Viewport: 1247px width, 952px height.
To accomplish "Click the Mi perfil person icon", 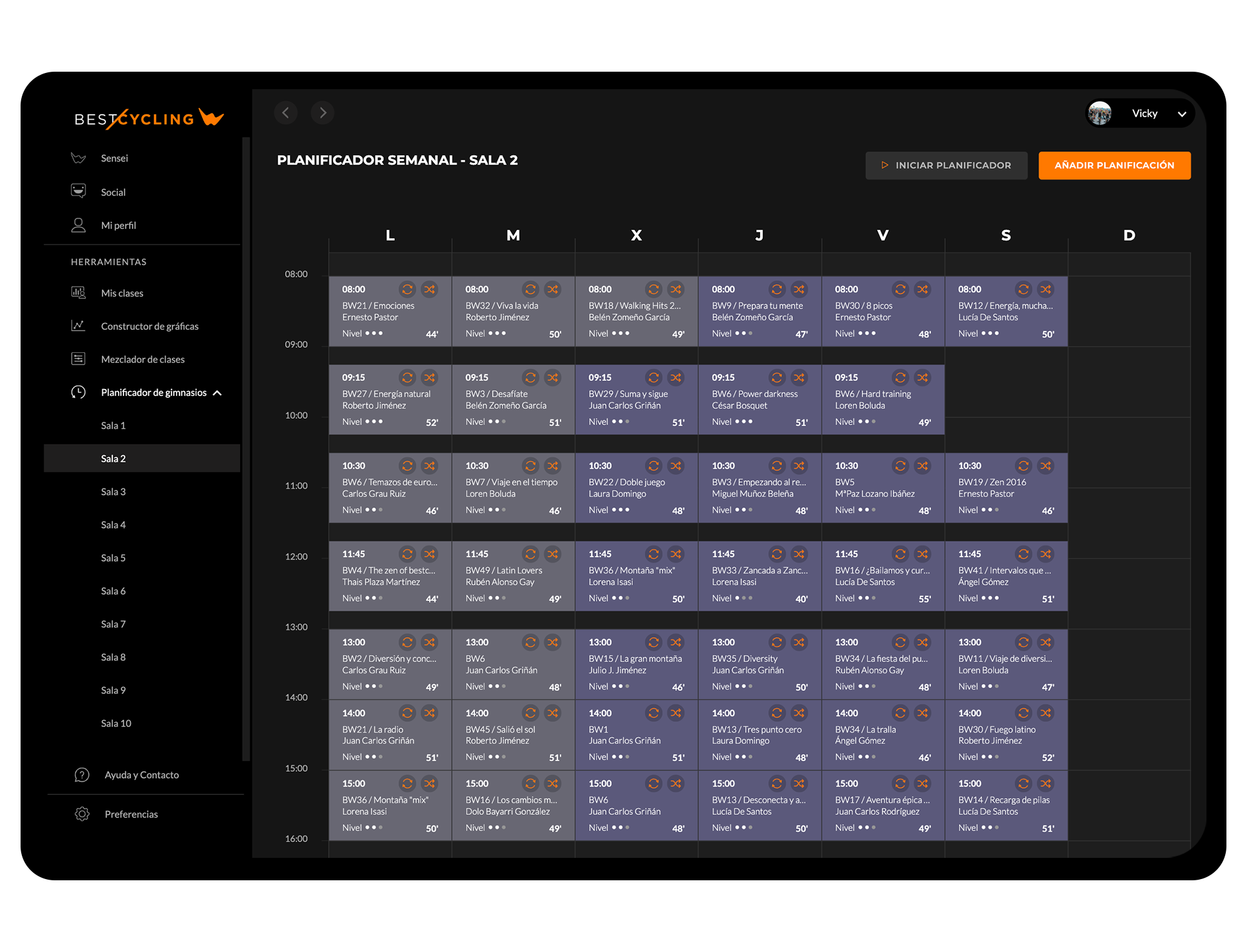I will point(79,225).
